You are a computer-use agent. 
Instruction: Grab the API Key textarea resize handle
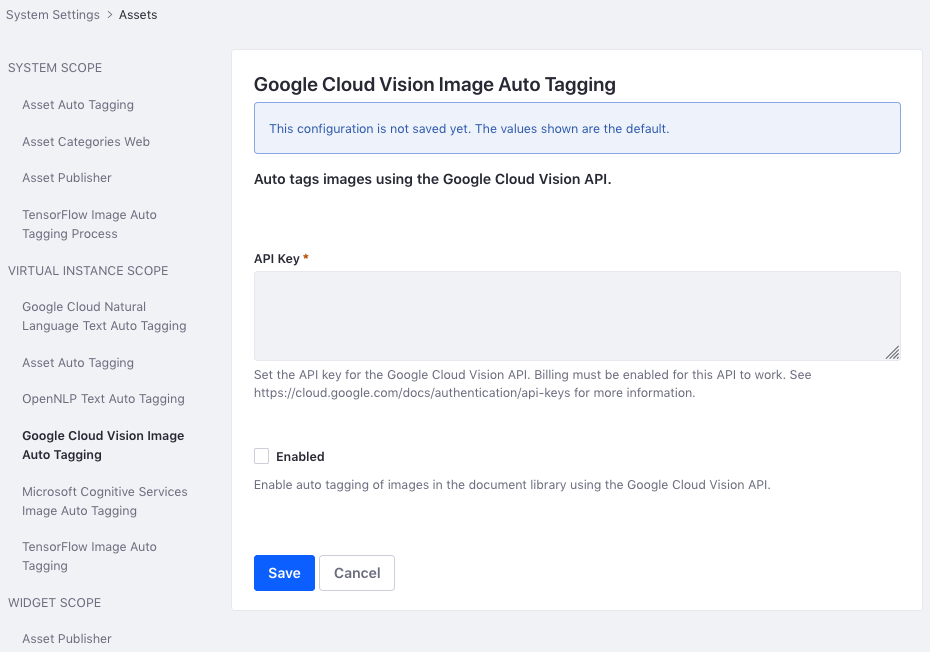[893, 353]
